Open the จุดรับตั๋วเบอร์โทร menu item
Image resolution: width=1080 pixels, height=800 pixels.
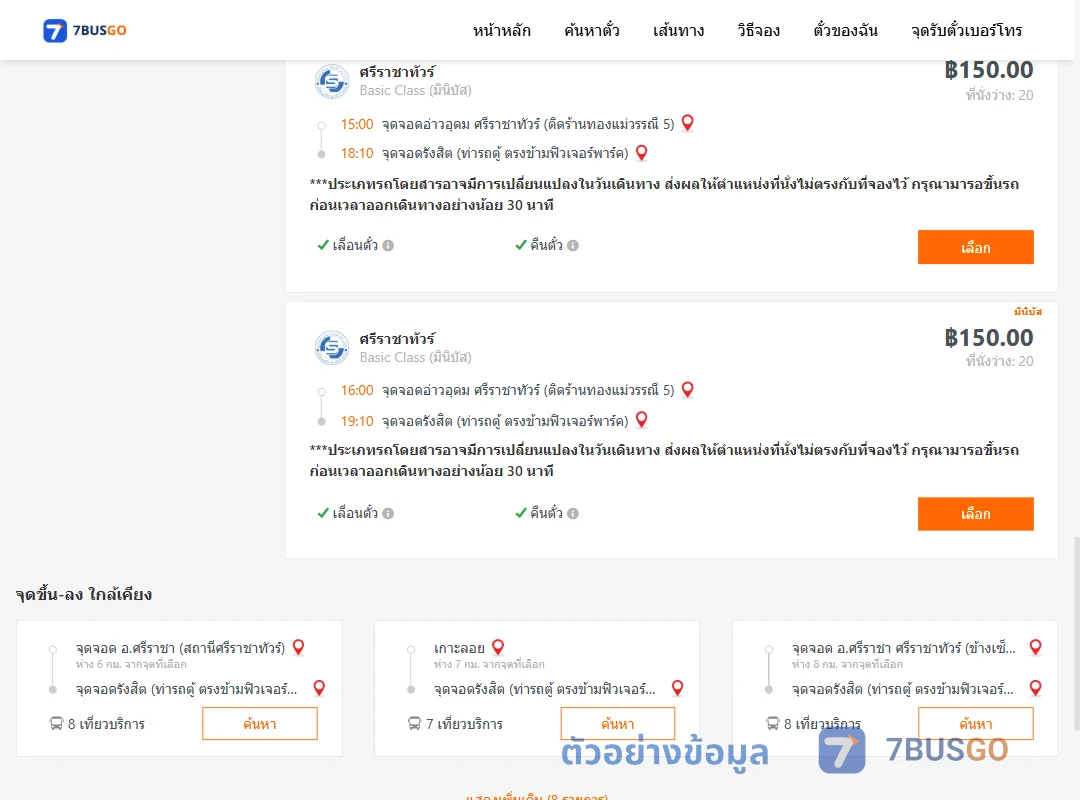[x=966, y=30]
